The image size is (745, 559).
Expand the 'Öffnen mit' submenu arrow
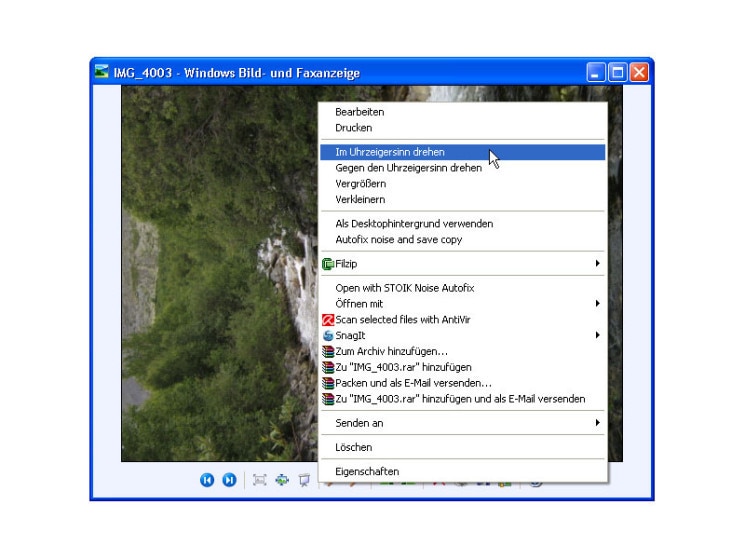coord(597,304)
